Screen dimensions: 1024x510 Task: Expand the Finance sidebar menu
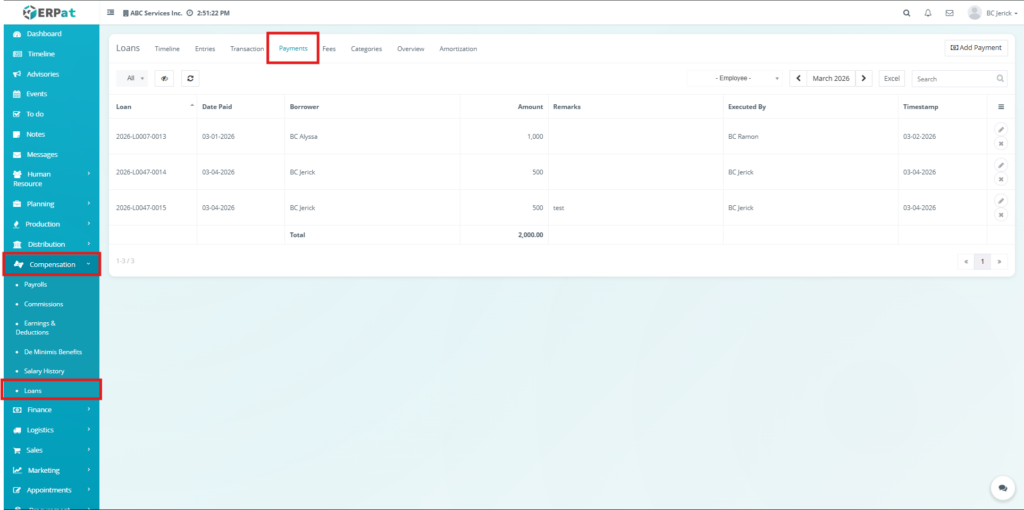[x=50, y=410]
